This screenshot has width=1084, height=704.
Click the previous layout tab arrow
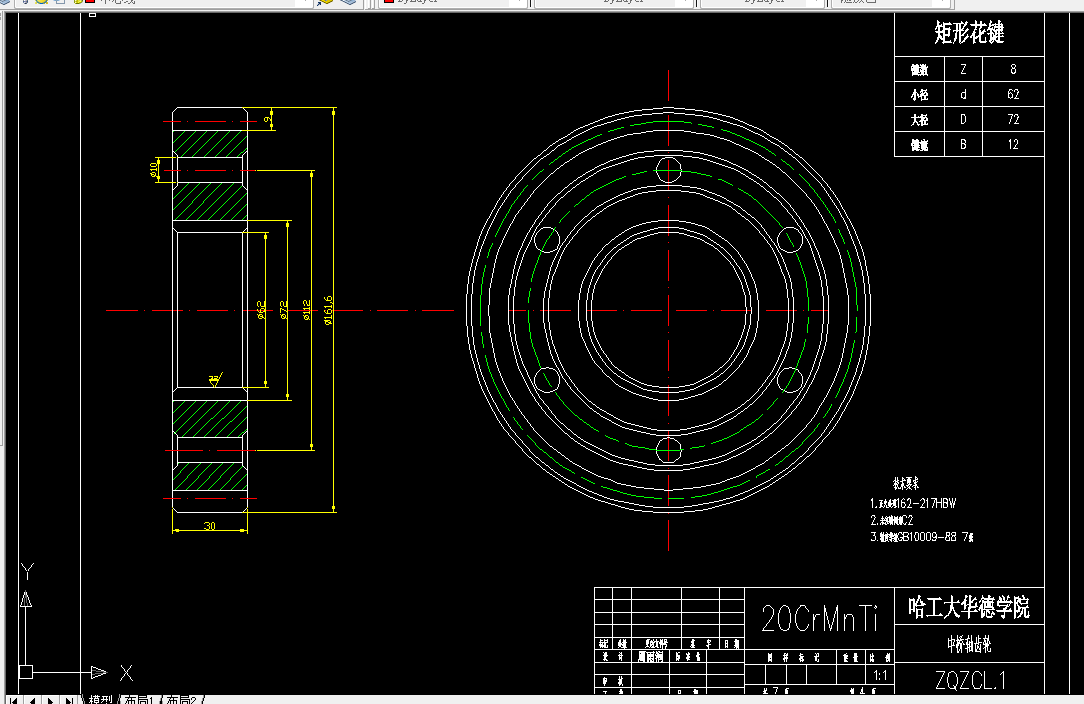tap(32, 700)
